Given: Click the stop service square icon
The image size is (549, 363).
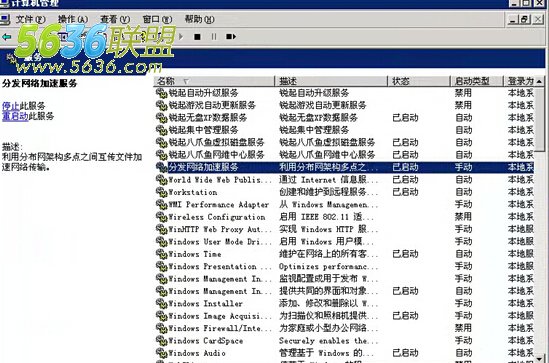Looking at the screenshot, I should [x=197, y=36].
